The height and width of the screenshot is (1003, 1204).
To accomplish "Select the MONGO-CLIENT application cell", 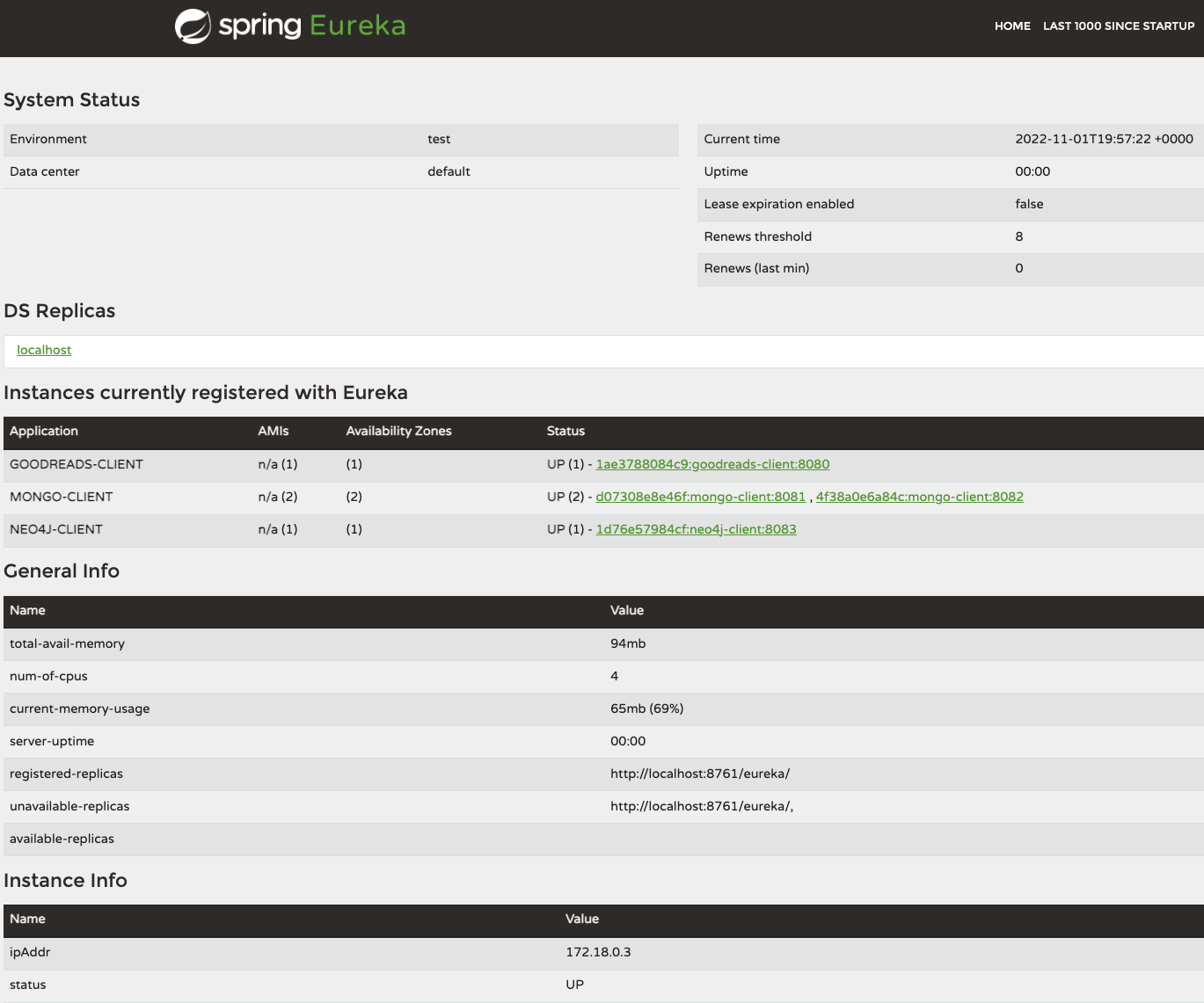I will pos(62,497).
